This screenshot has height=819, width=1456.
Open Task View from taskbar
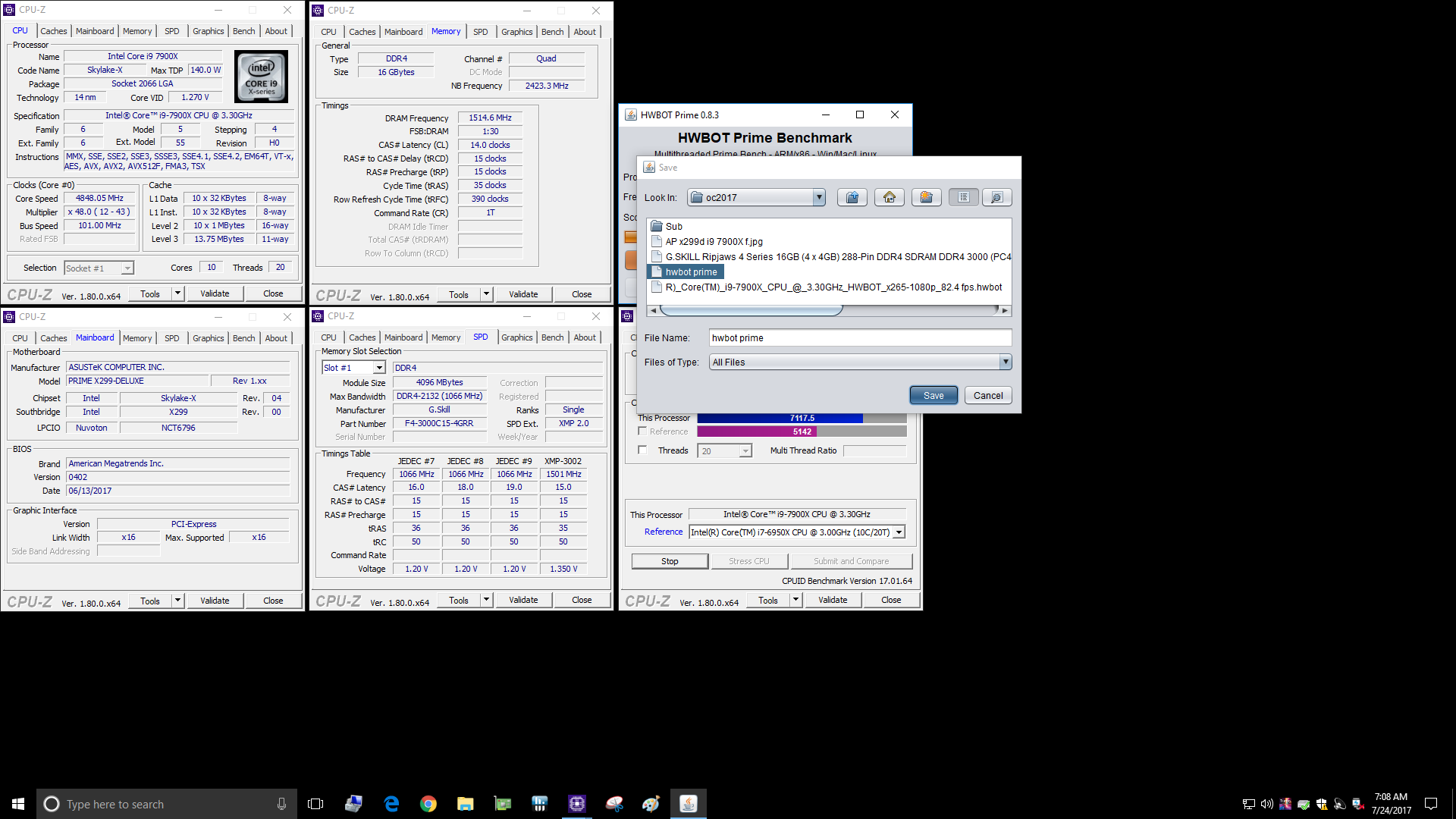tap(315, 804)
